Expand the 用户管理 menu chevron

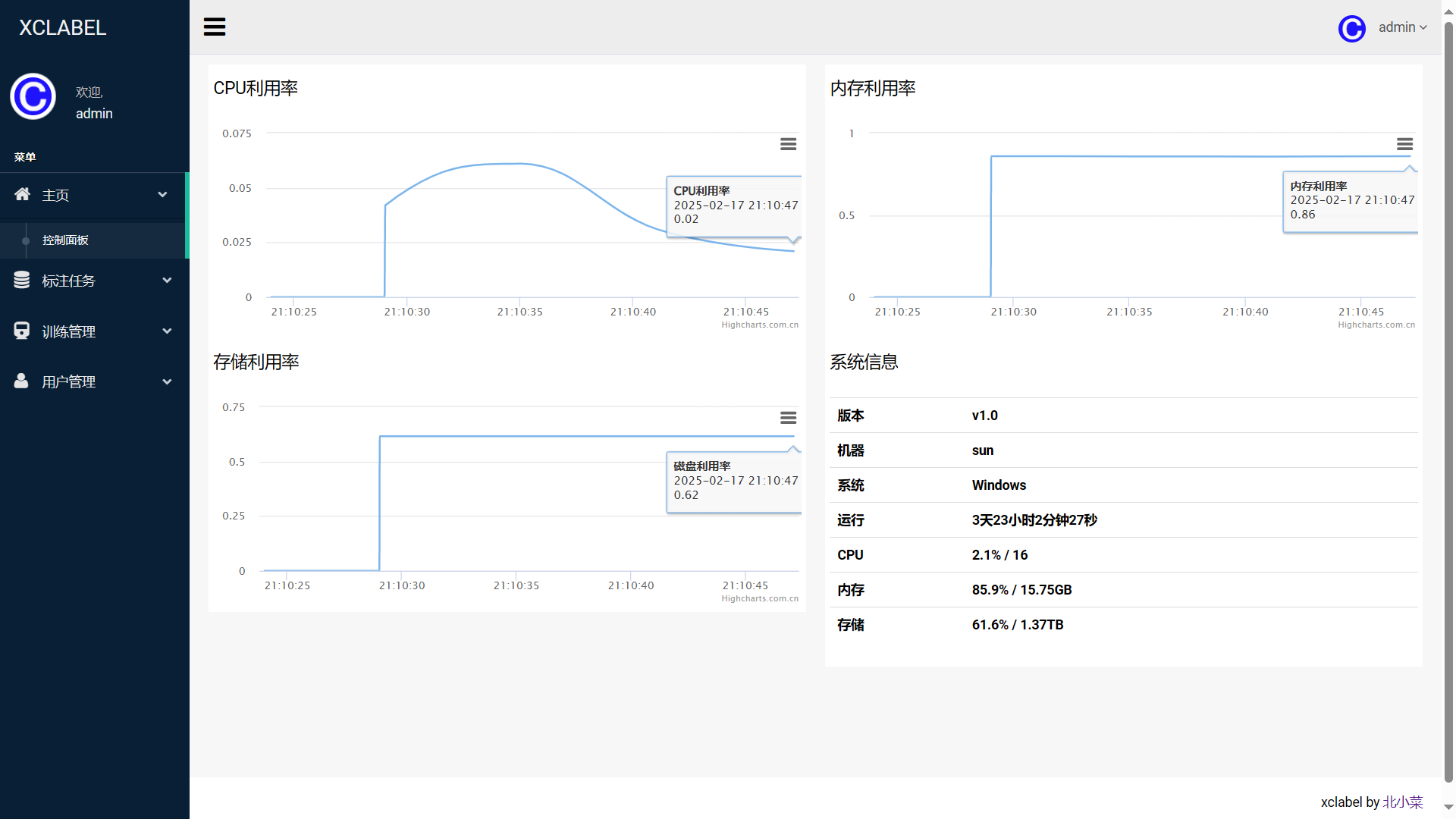click(x=167, y=381)
